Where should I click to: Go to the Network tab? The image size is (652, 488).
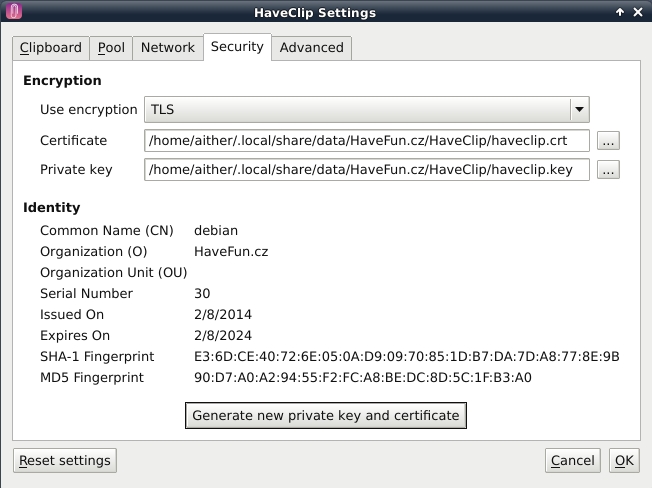click(x=167, y=47)
